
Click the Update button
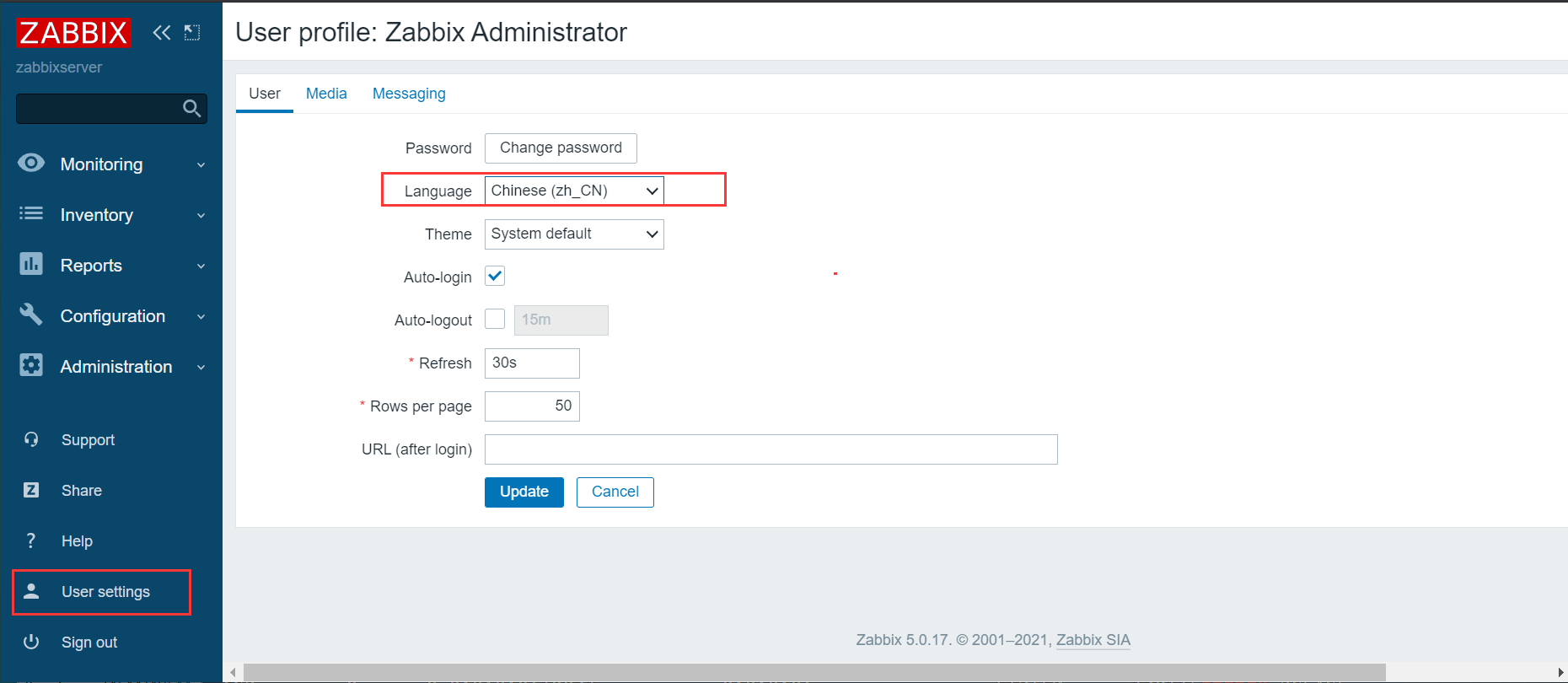pos(524,492)
